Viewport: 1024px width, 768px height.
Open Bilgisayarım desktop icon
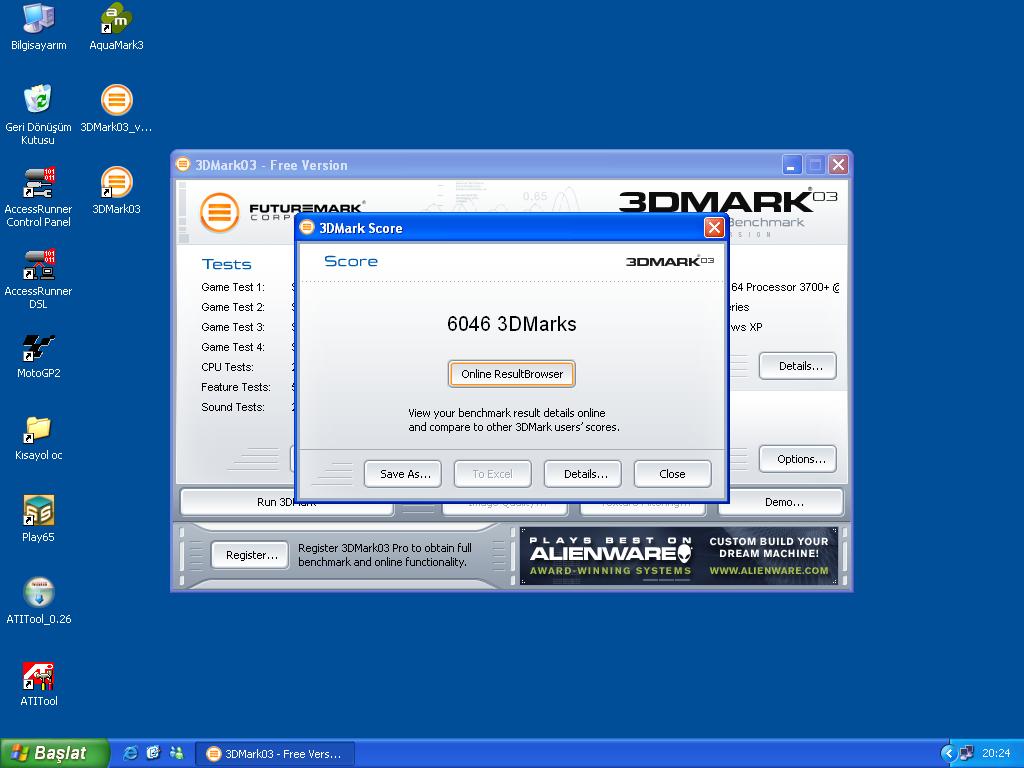(x=39, y=27)
